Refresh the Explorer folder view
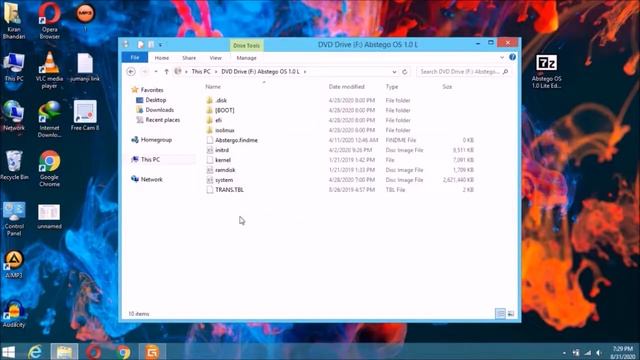Screen dimensions: 640x360 (404, 72)
